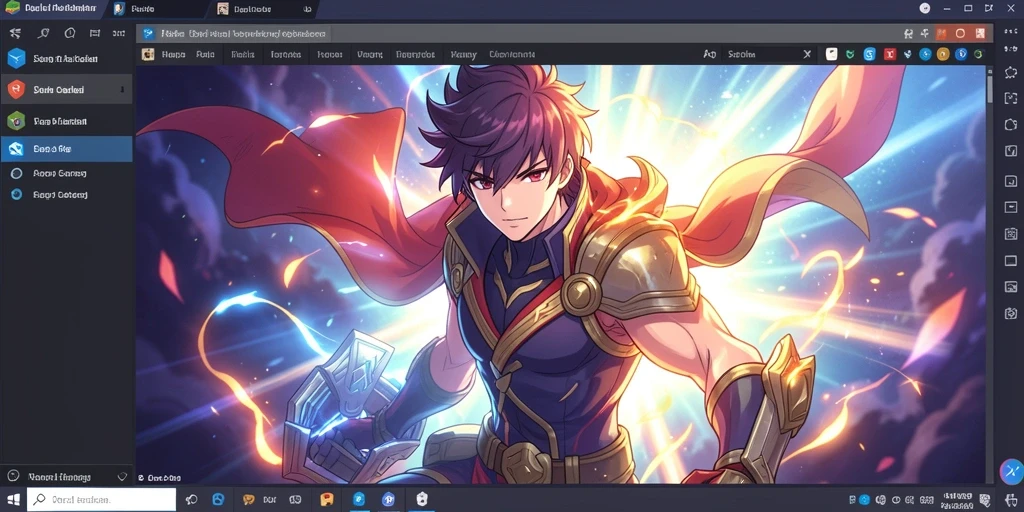Clear the search field with its X button

[807, 55]
